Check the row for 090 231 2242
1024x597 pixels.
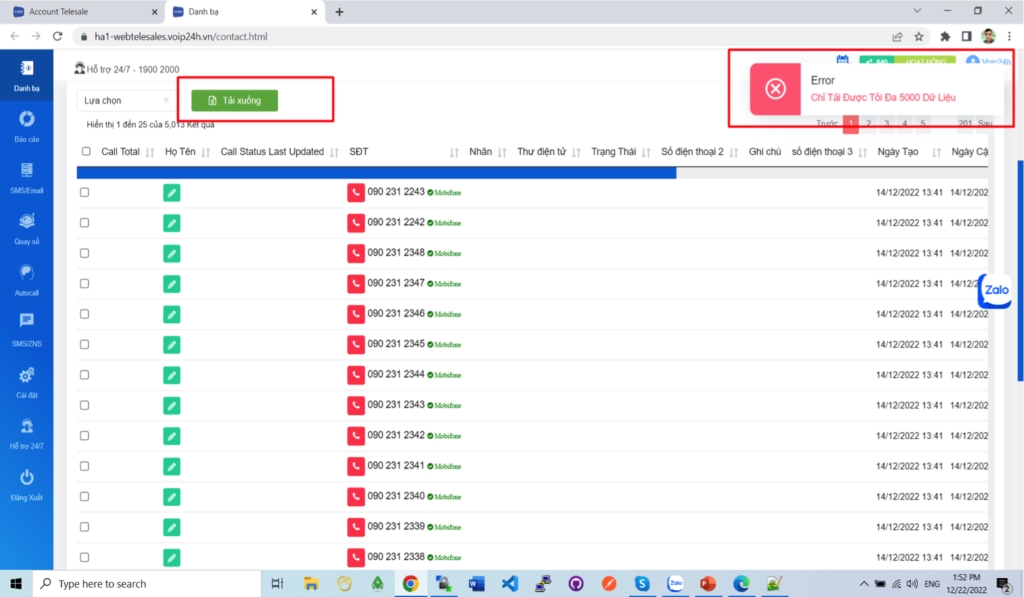tap(85, 223)
